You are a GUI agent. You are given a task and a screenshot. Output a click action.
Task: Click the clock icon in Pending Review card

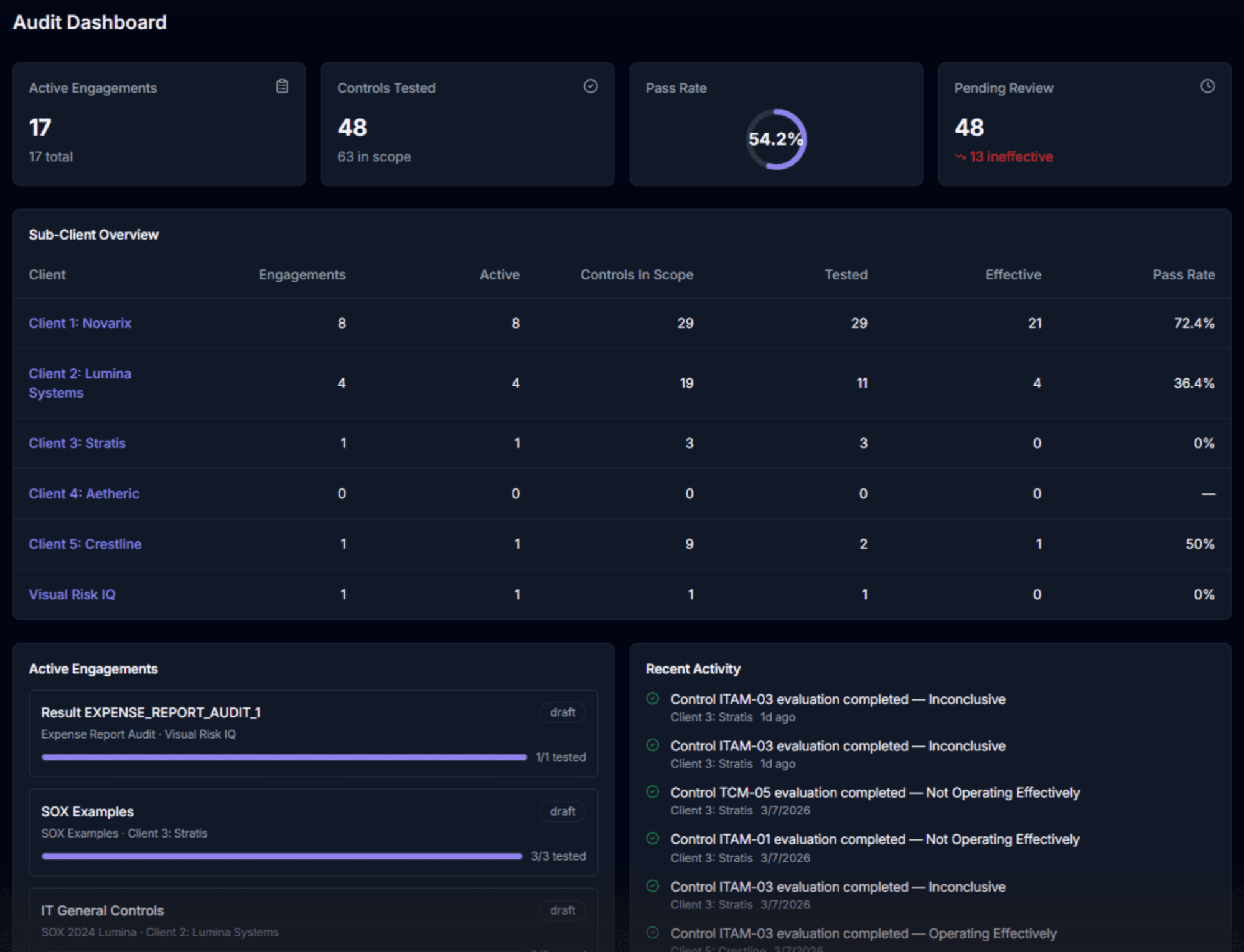tap(1207, 86)
